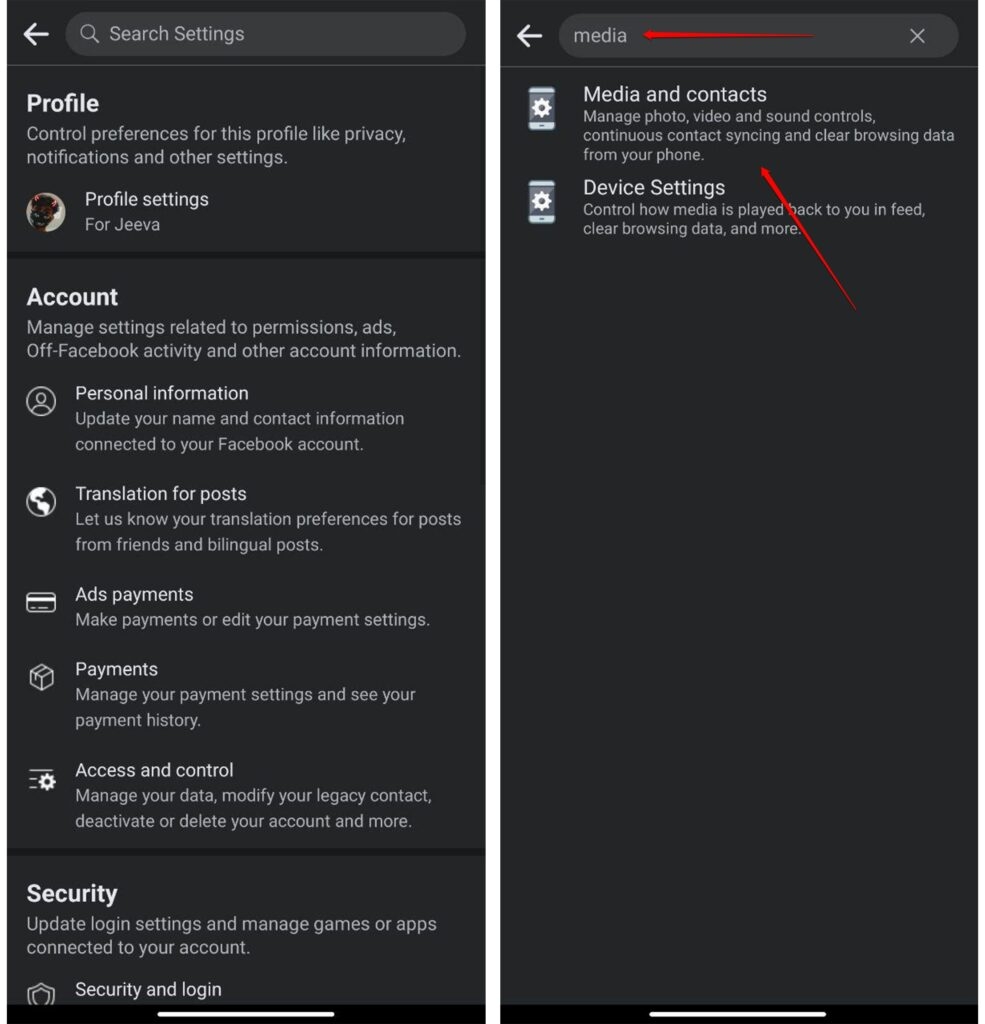Image resolution: width=985 pixels, height=1024 pixels.
Task: Open Access and control
Action: [x=246, y=795]
